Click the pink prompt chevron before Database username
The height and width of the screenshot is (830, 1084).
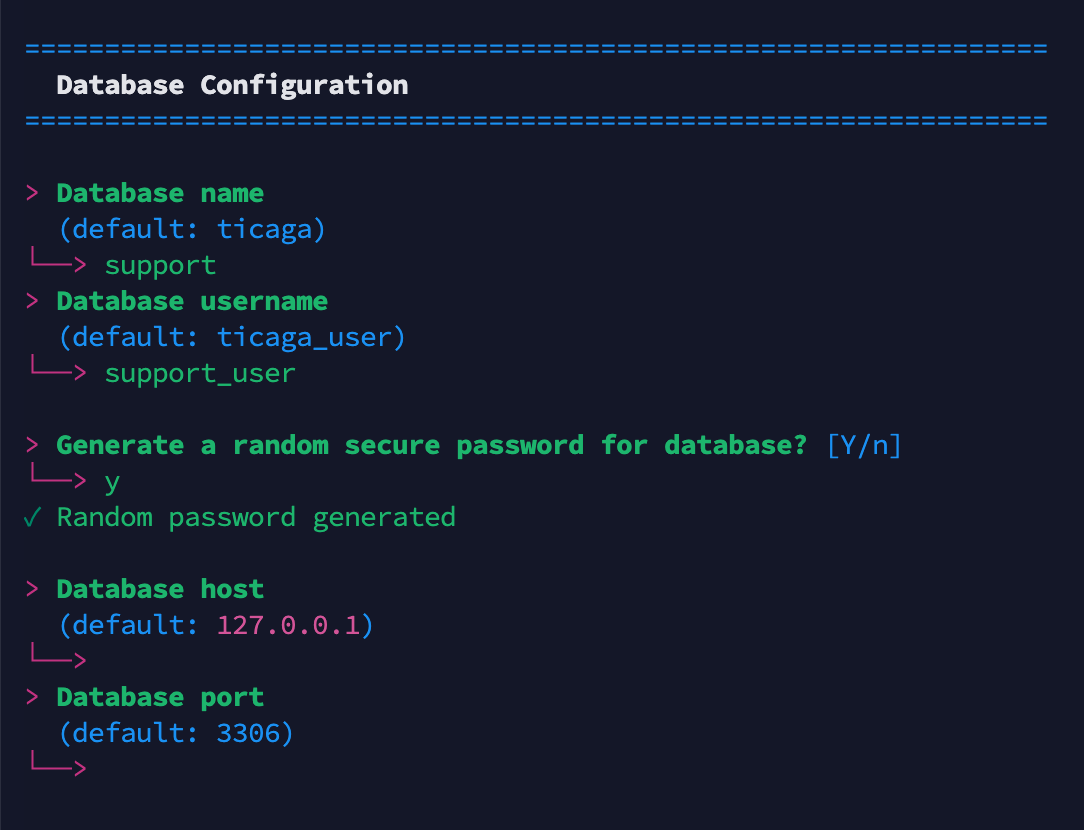[x=33, y=302]
